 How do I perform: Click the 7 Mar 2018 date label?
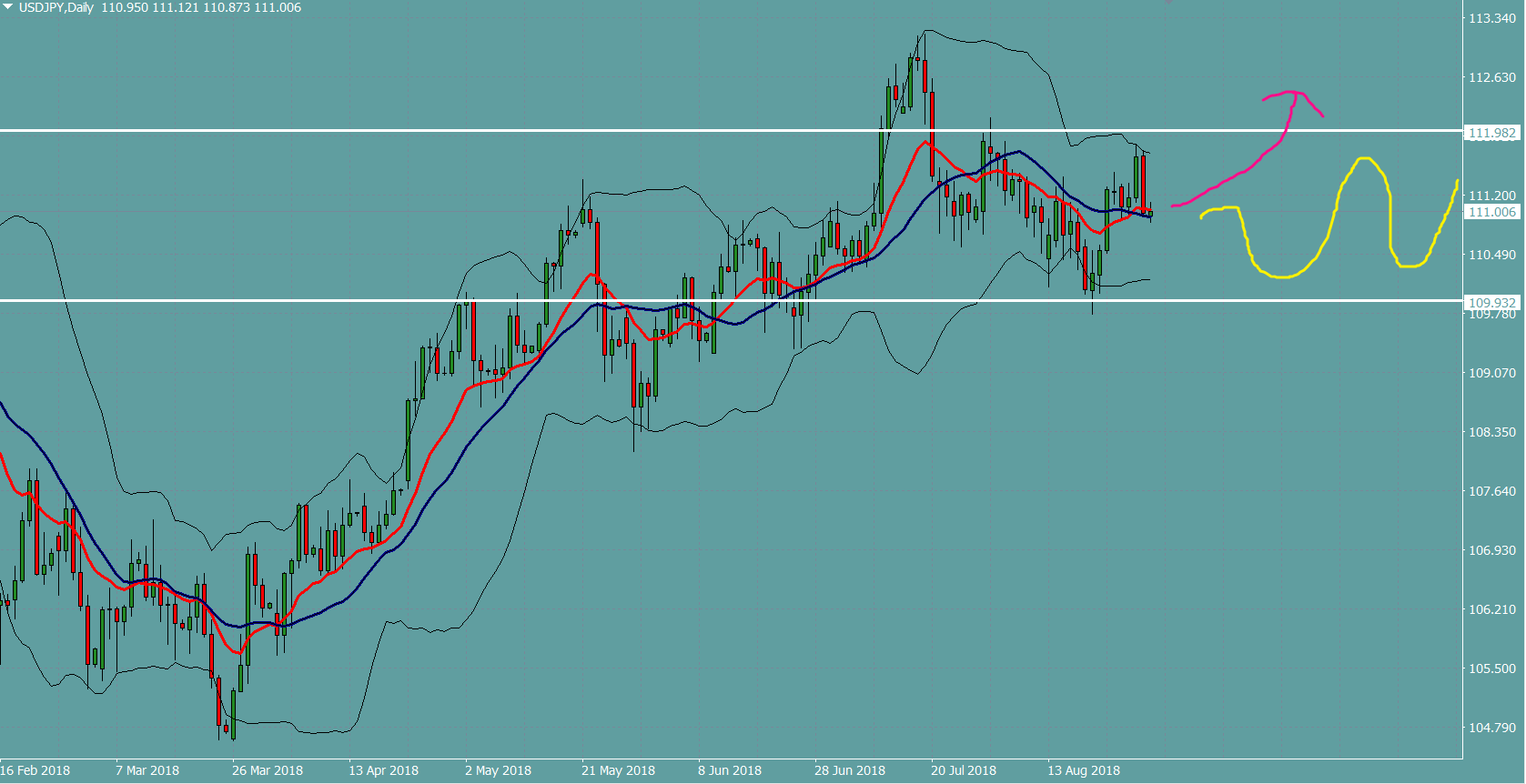tap(147, 770)
